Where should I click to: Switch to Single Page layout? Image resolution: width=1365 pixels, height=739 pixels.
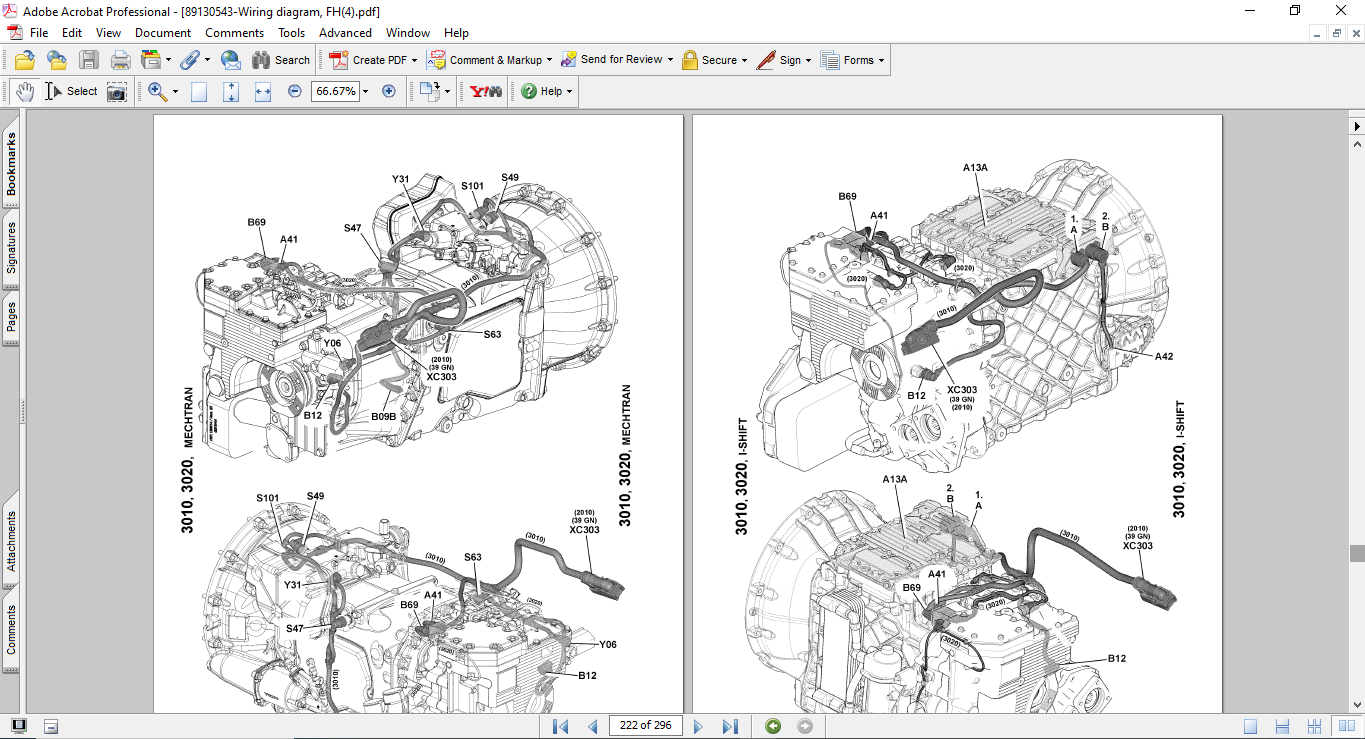click(1250, 726)
